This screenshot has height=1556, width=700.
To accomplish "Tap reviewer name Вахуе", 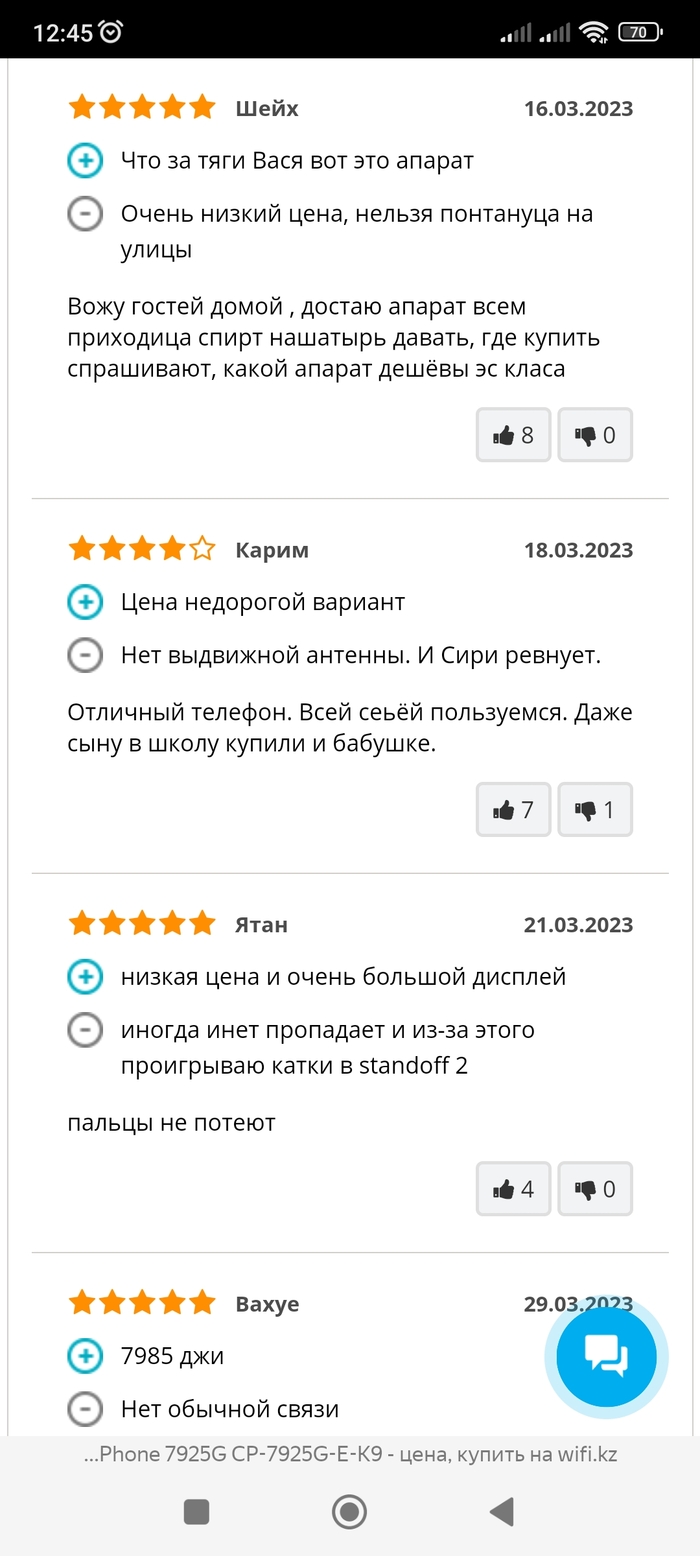I will coord(267,1304).
